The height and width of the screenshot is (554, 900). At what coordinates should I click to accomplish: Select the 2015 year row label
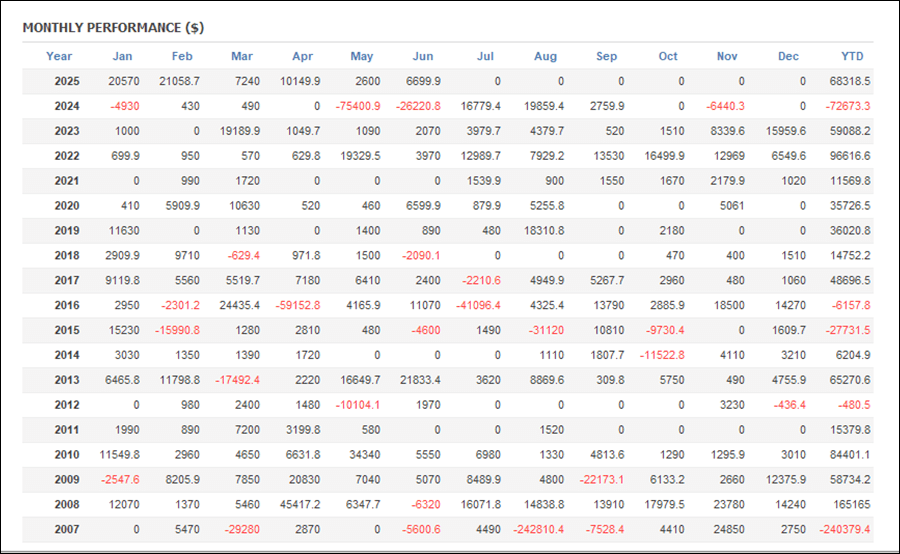67,330
